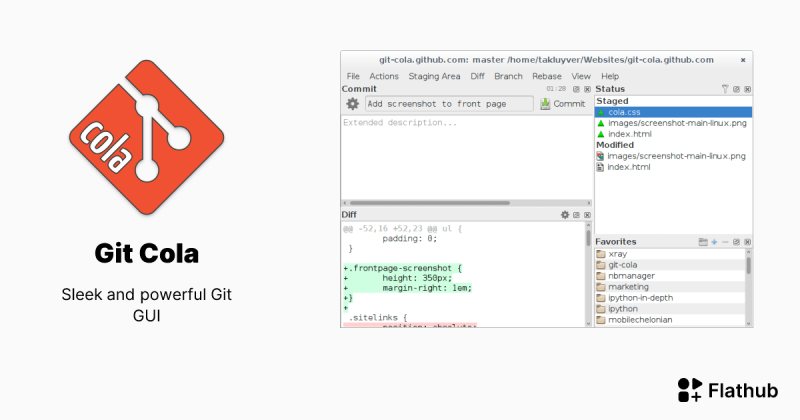Screen dimensions: 800x420
Task: Open the nbmanager favorite repository
Action: tap(670, 276)
